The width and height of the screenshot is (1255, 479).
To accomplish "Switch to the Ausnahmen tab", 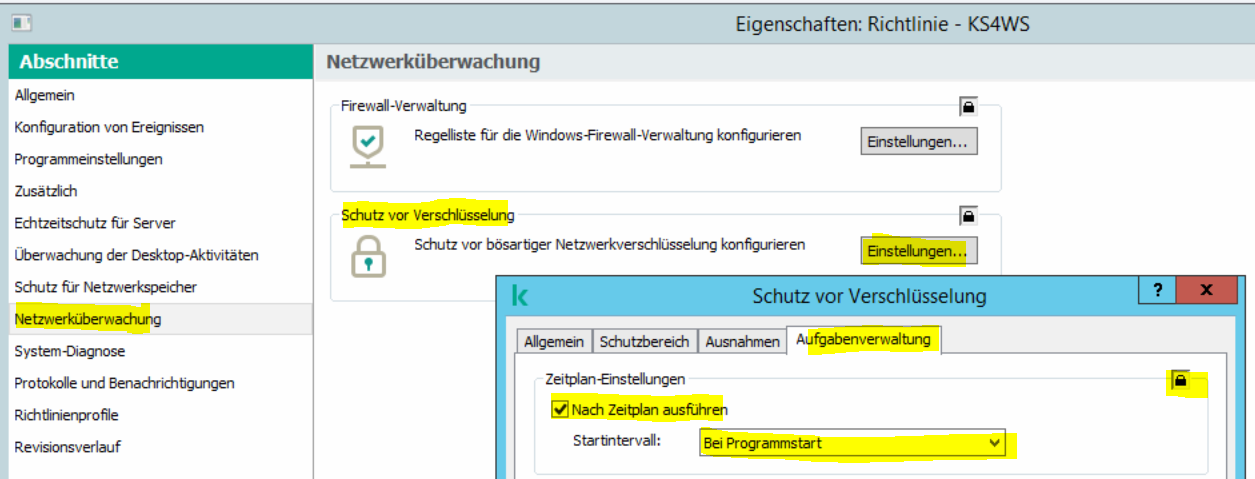I will 742,341.
